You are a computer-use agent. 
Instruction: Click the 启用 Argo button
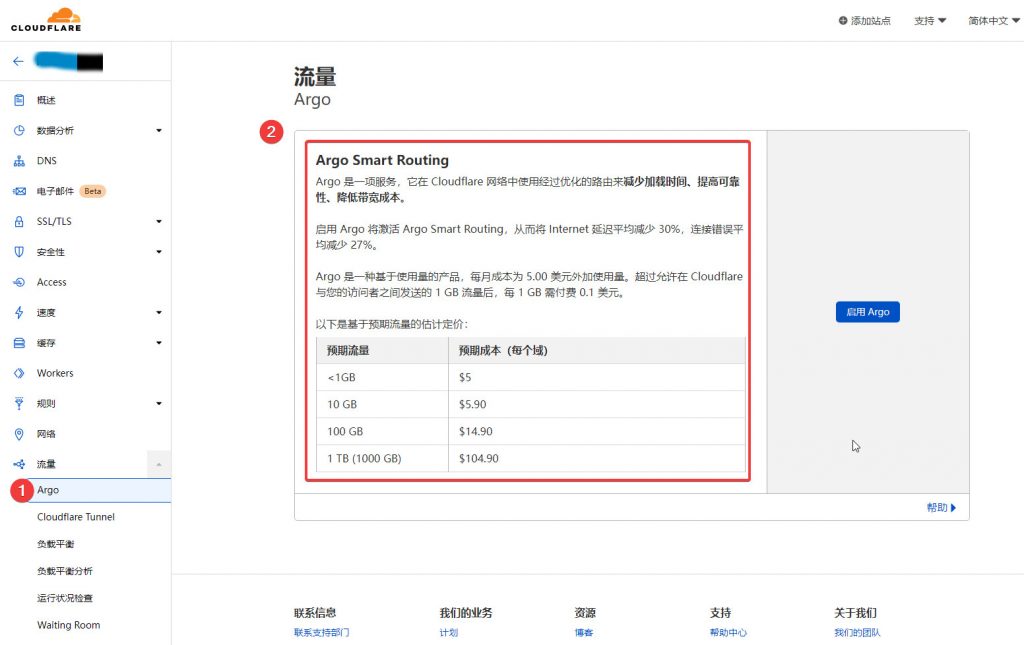click(867, 311)
